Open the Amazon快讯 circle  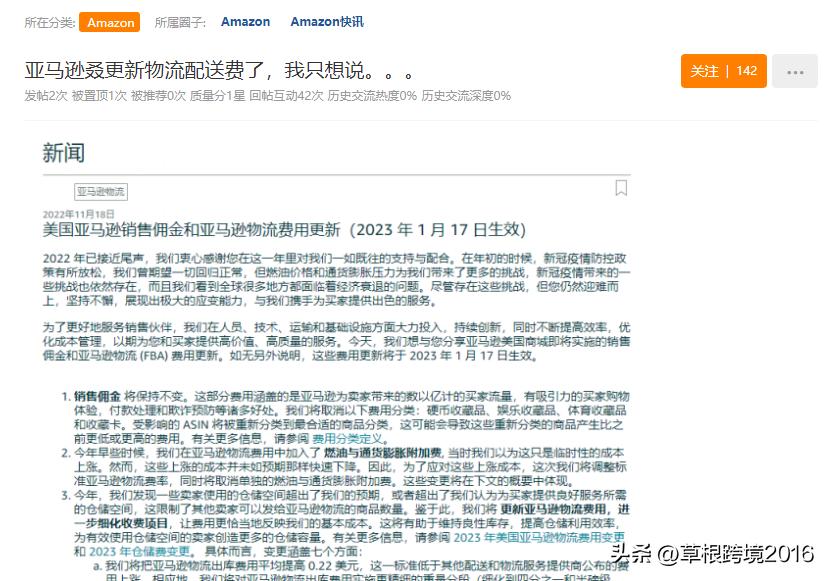coord(326,21)
